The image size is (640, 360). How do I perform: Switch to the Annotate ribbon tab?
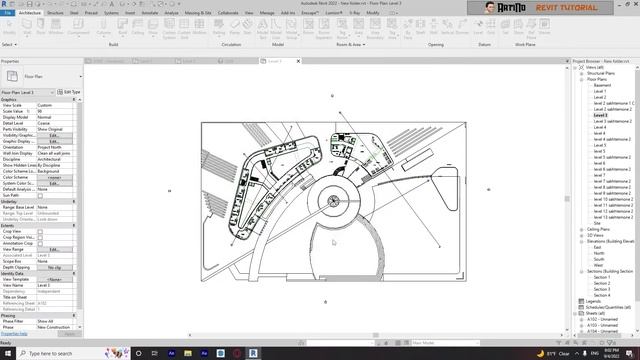(x=149, y=13)
